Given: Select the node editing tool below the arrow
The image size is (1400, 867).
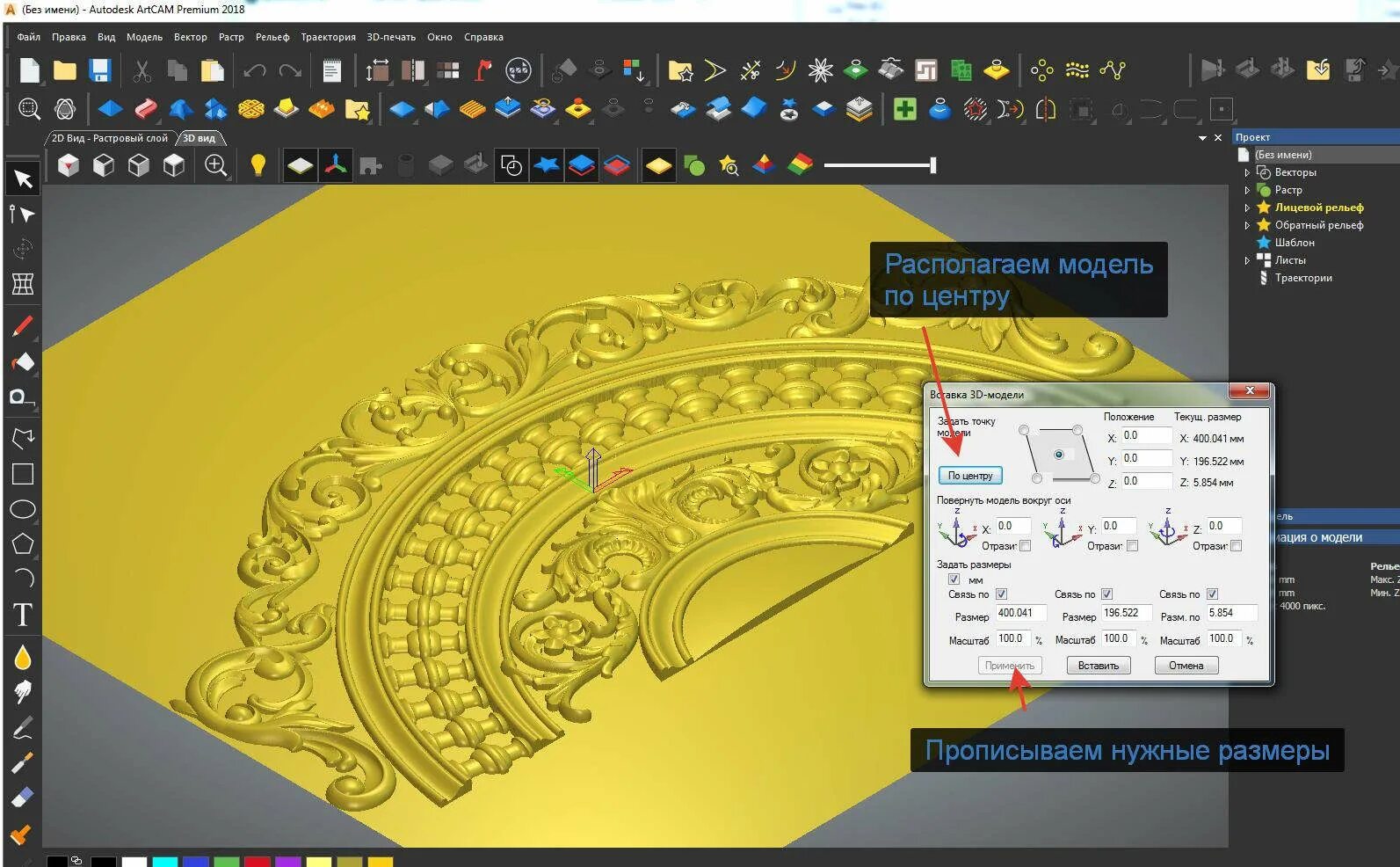Looking at the screenshot, I should coord(23,214).
